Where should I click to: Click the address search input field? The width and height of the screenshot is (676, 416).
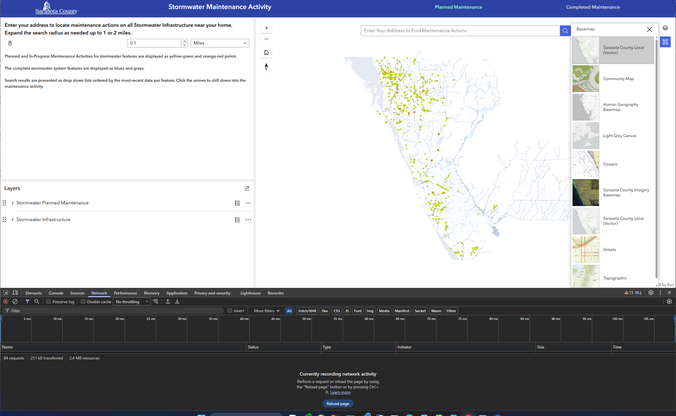[x=460, y=31]
